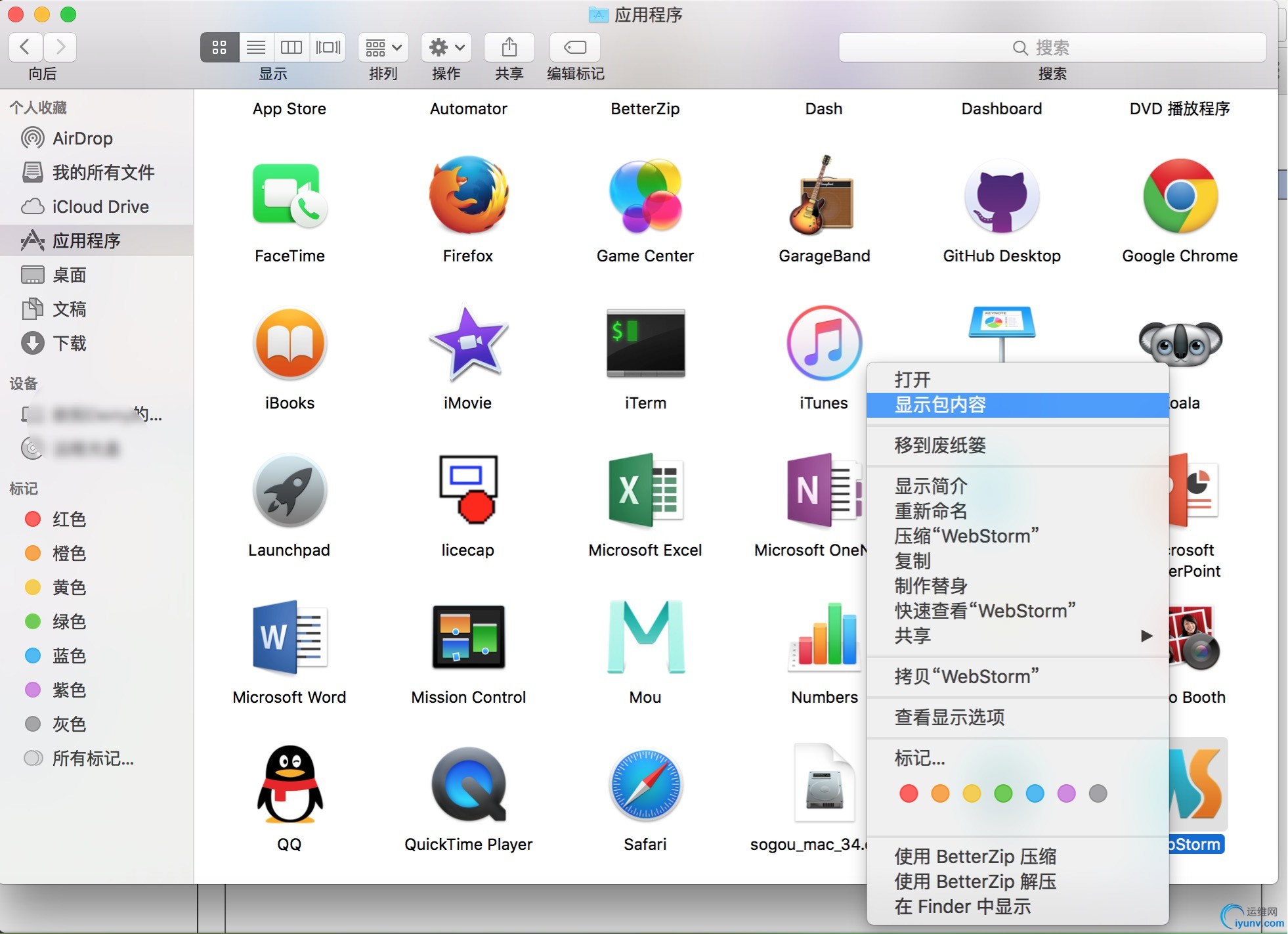Screen dimensions: 1288x934
Task: Open 桌面 desktop in sidebar
Action: click(x=97, y=275)
